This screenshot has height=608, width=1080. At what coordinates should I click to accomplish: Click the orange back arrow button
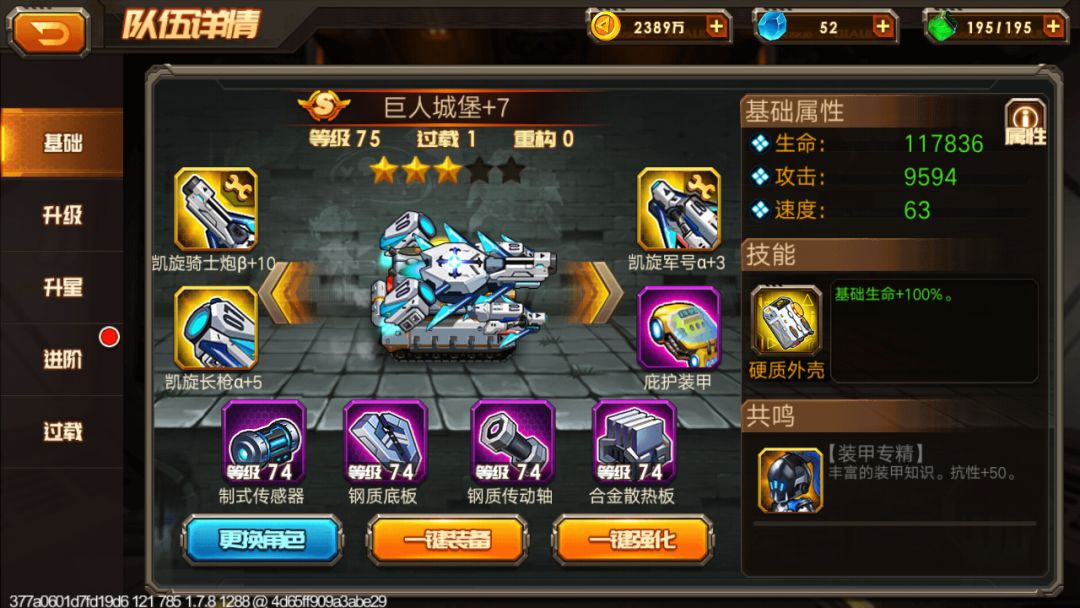48,32
